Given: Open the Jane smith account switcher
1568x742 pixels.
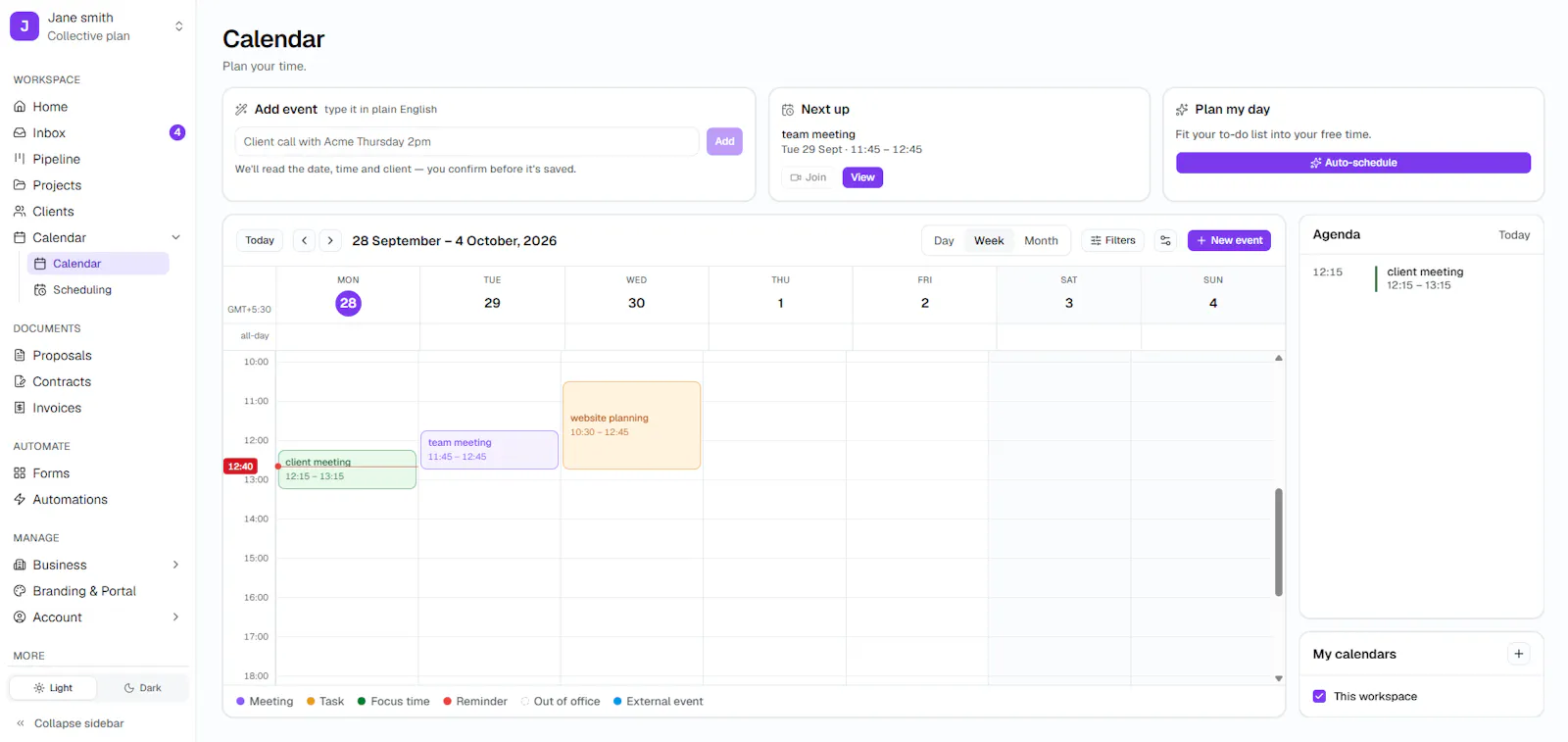Looking at the screenshot, I should pos(96,26).
